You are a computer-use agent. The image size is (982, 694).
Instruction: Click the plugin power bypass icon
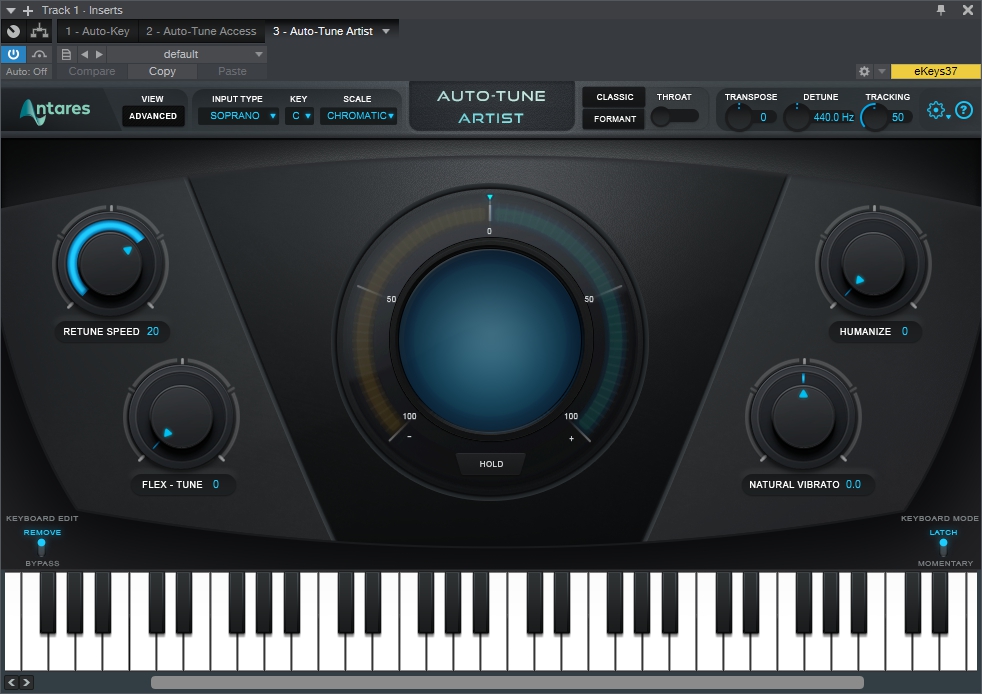pos(14,54)
